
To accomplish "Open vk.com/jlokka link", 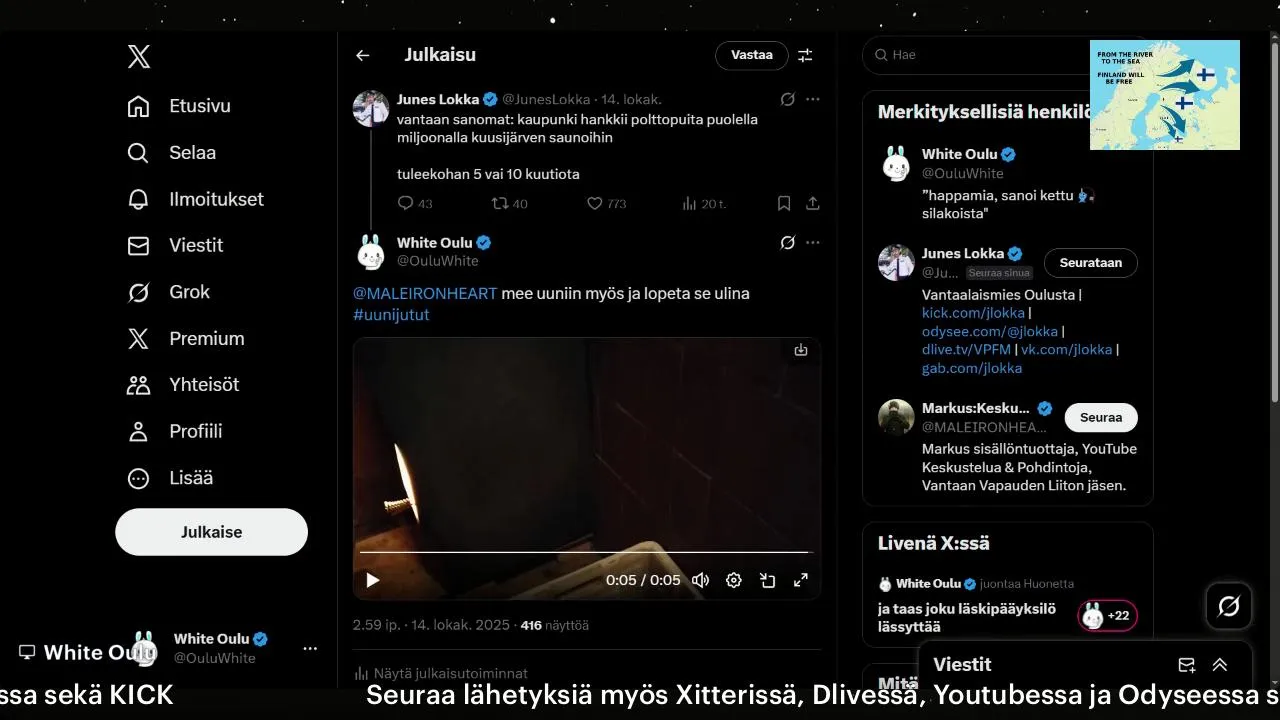I will [1066, 349].
